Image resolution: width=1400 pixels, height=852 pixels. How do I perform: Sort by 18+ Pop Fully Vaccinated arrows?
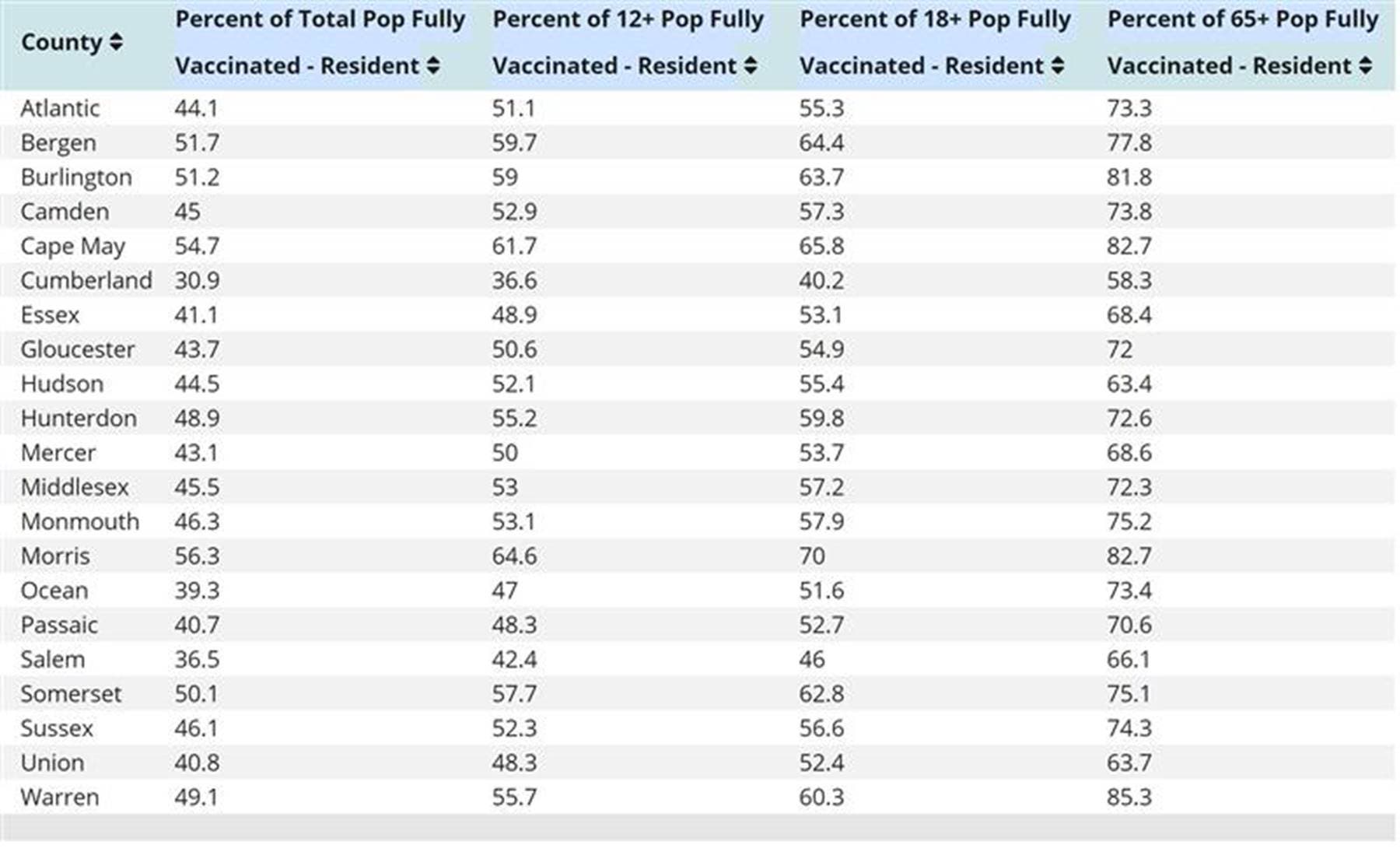(1058, 66)
